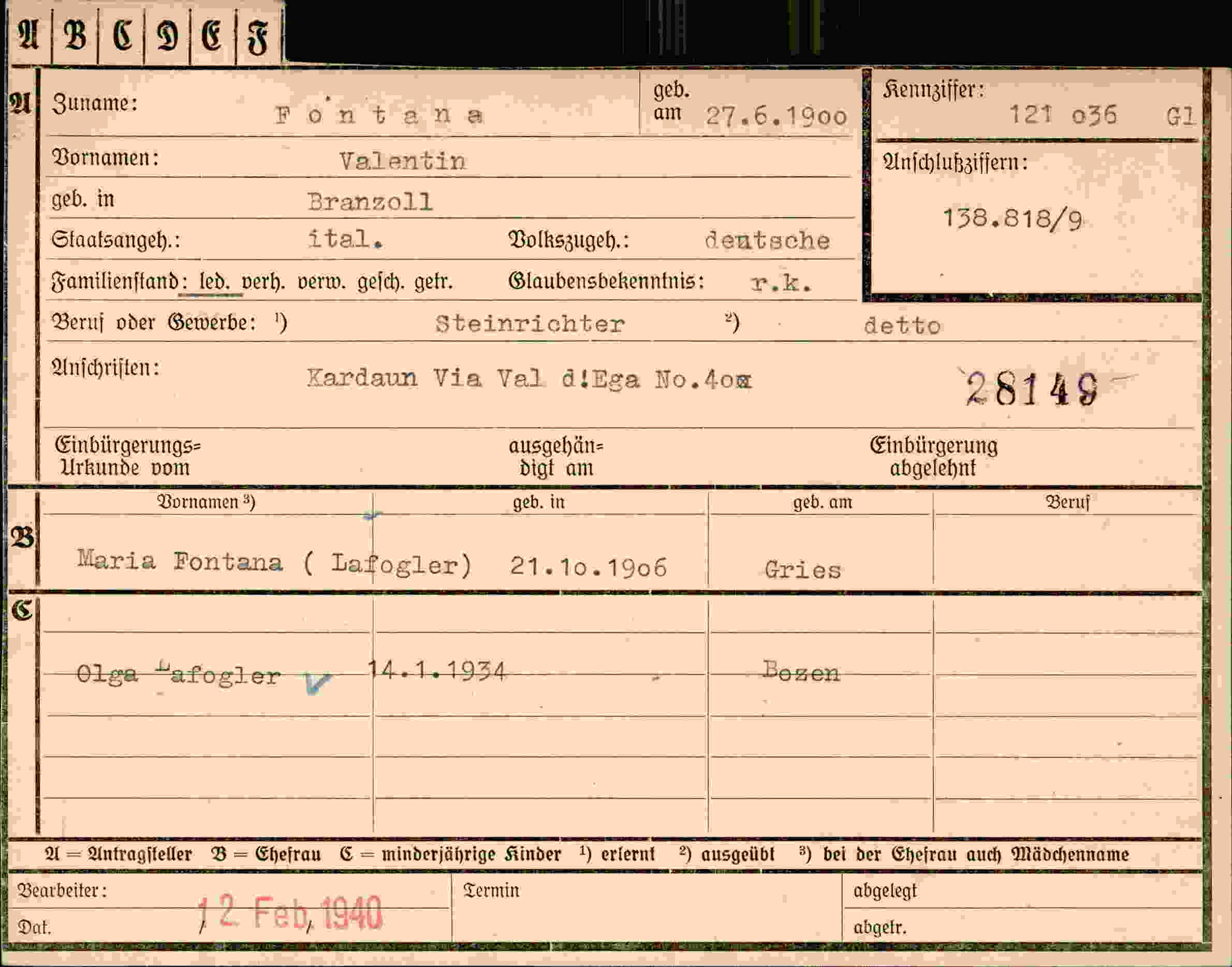Click child's birth date '14.1.1934'
Image resolution: width=1232 pixels, height=967 pixels.
coord(436,671)
